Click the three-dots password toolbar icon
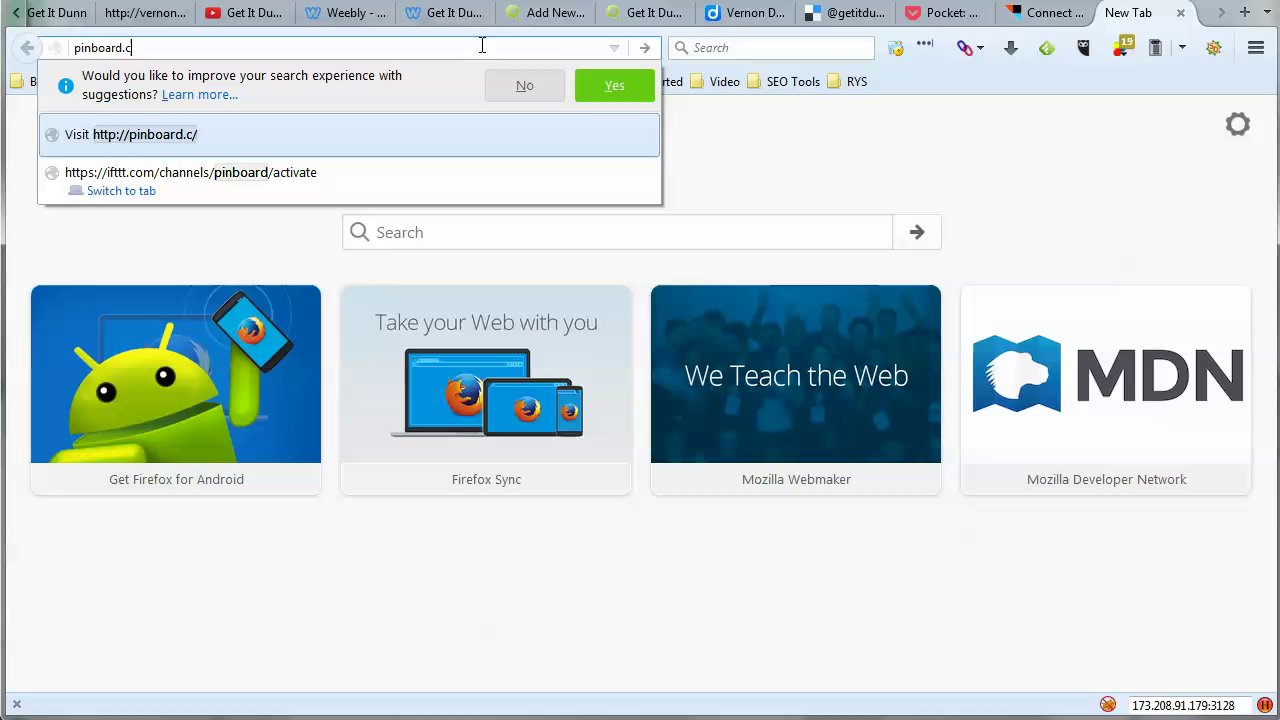The width and height of the screenshot is (1280, 720). point(925,45)
